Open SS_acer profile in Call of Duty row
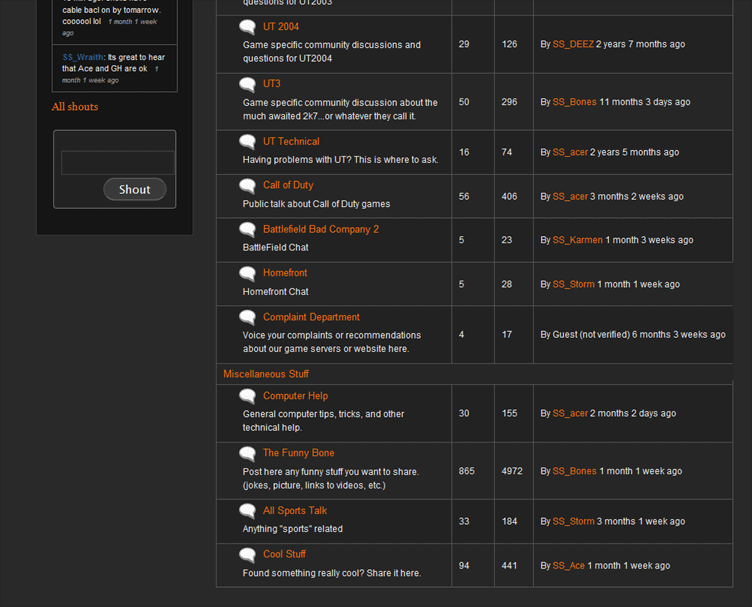The image size is (752, 607). pyautogui.click(x=570, y=197)
